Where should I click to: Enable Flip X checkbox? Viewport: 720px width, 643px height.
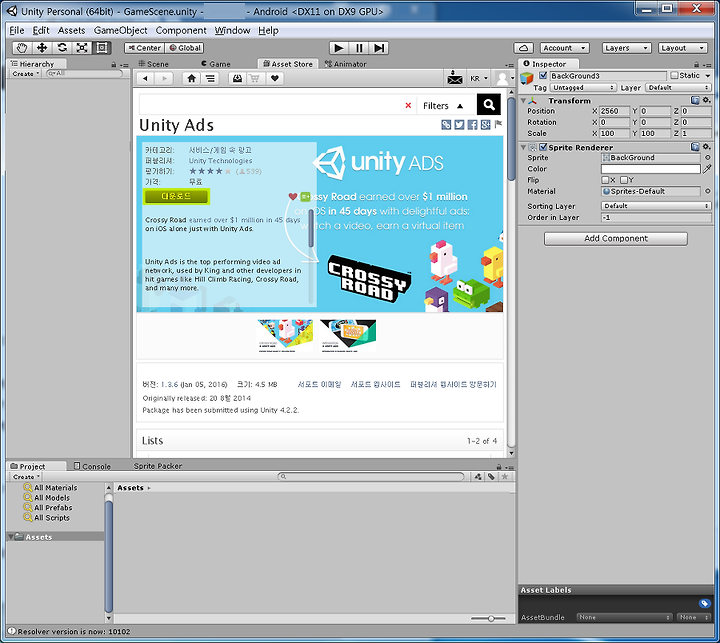605,180
